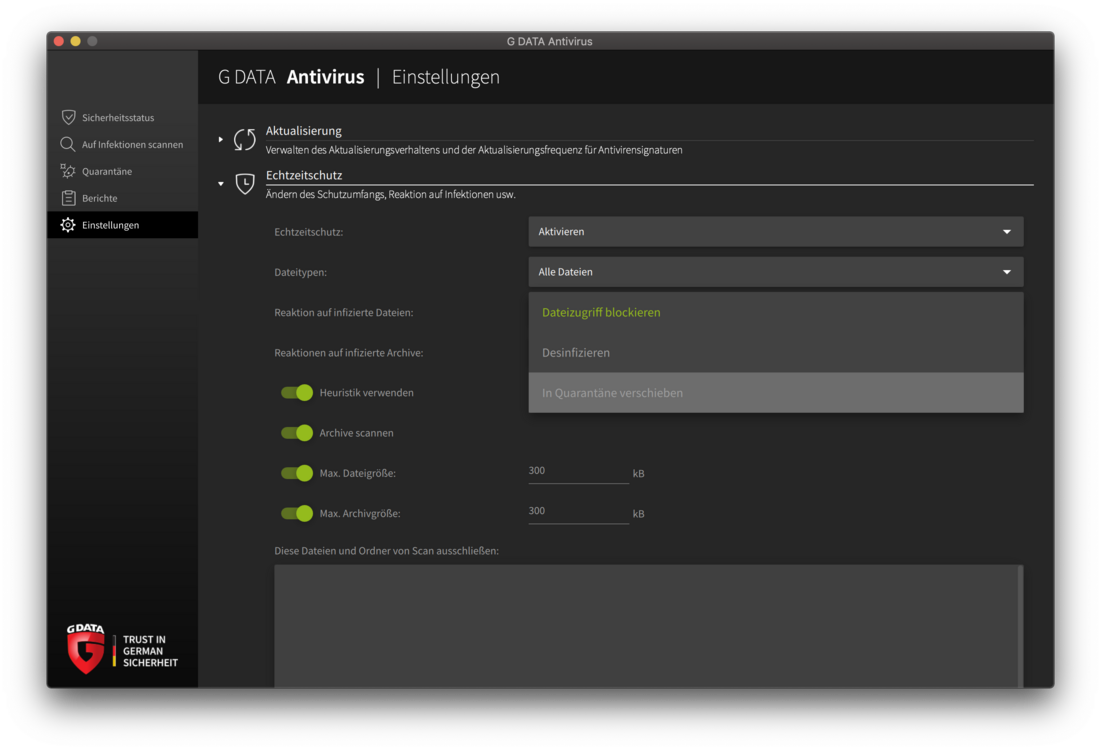
Task: Click the Reaktion auf infizierte Dateien label
Action: [x=343, y=312]
